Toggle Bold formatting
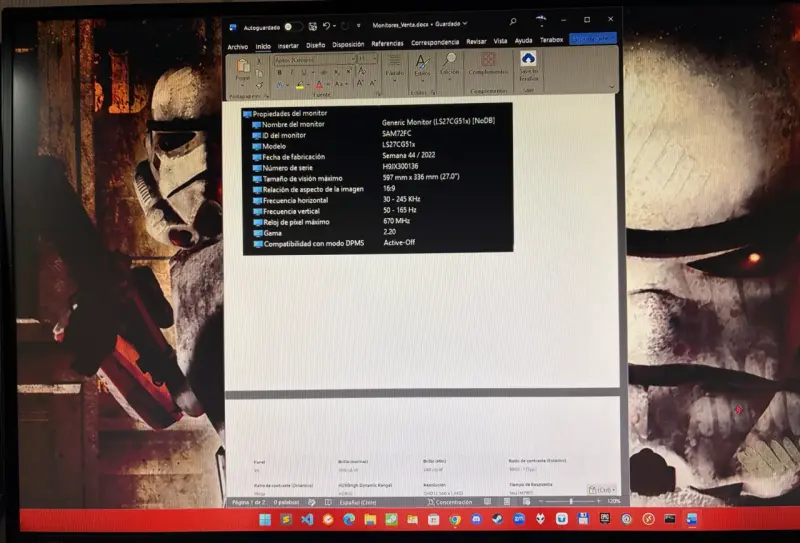Viewport: 800px width, 543px height. (280, 72)
